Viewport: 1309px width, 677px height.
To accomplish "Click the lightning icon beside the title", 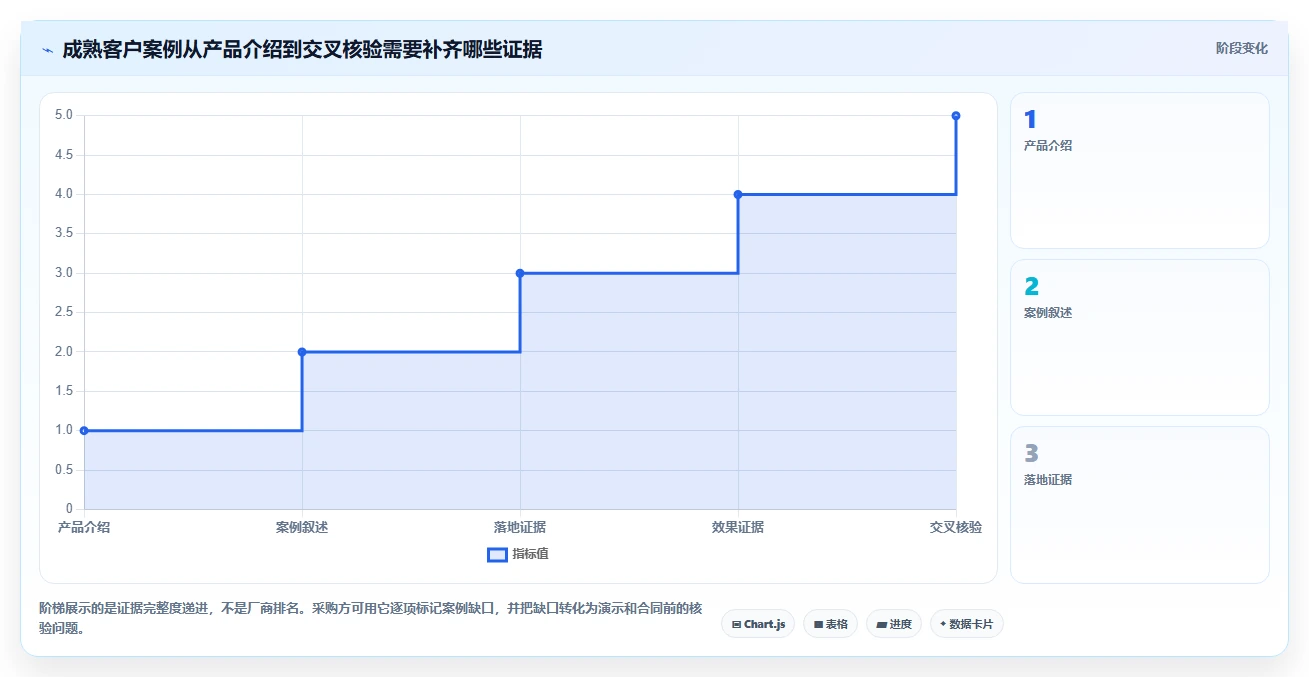I will [47, 50].
